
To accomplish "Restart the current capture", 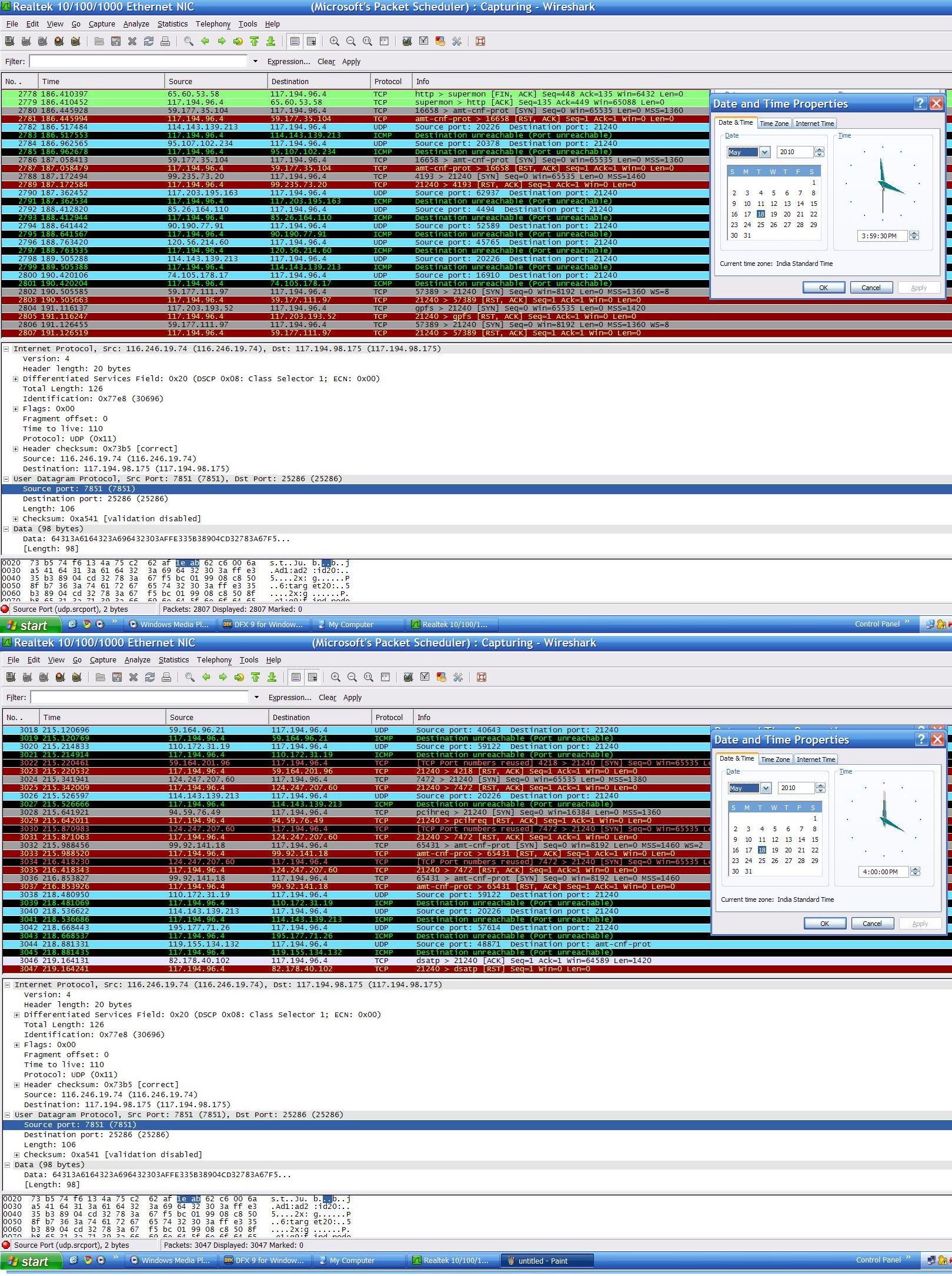I will [74, 41].
